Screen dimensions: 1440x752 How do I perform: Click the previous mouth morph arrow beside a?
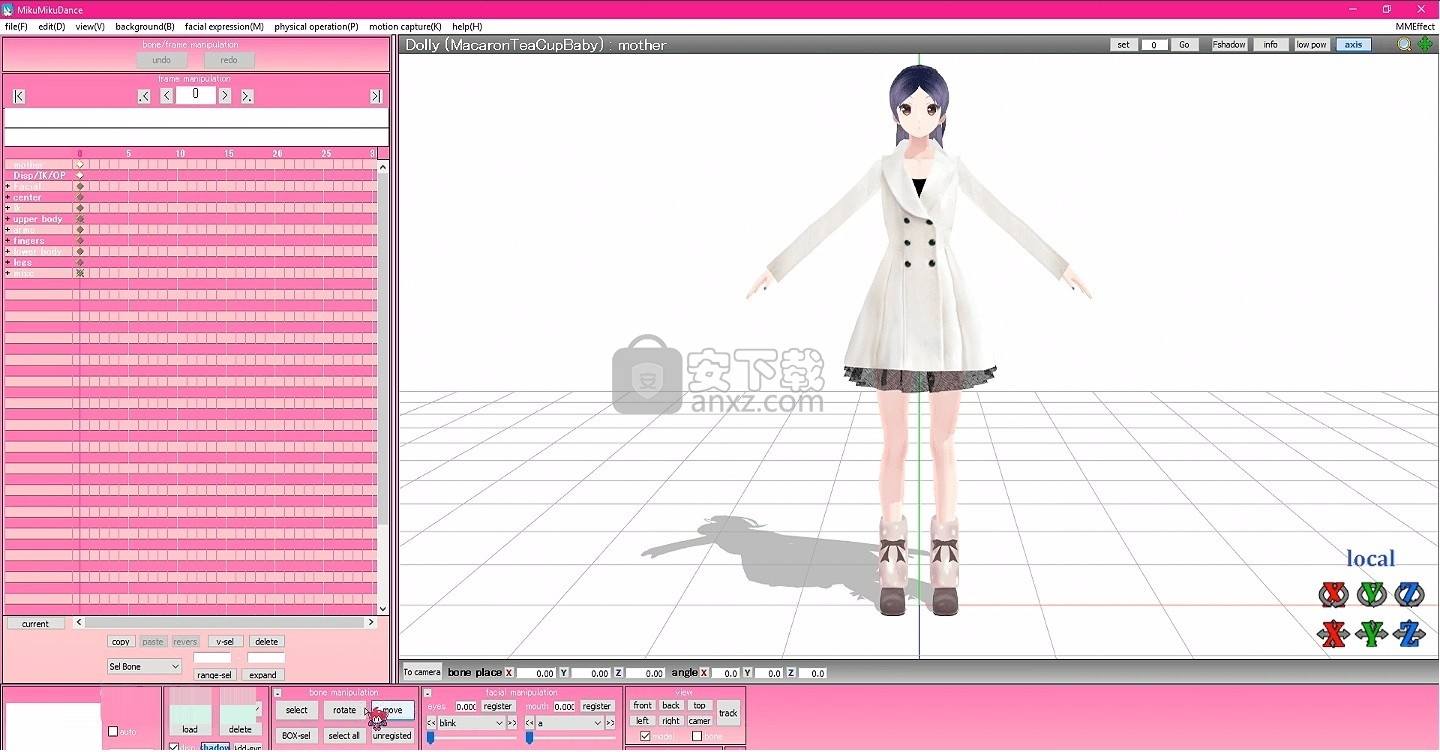point(530,723)
